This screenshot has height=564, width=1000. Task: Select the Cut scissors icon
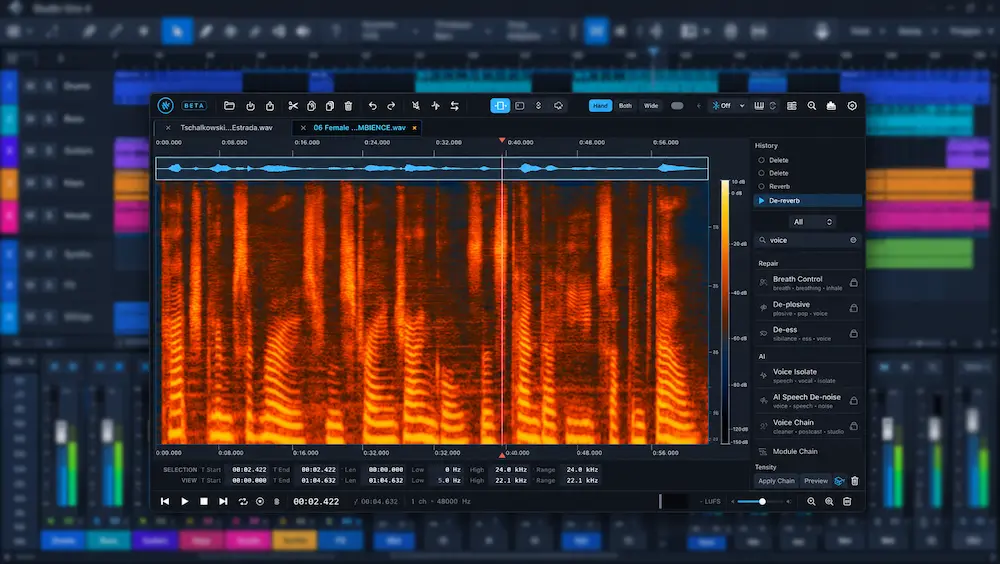293,106
